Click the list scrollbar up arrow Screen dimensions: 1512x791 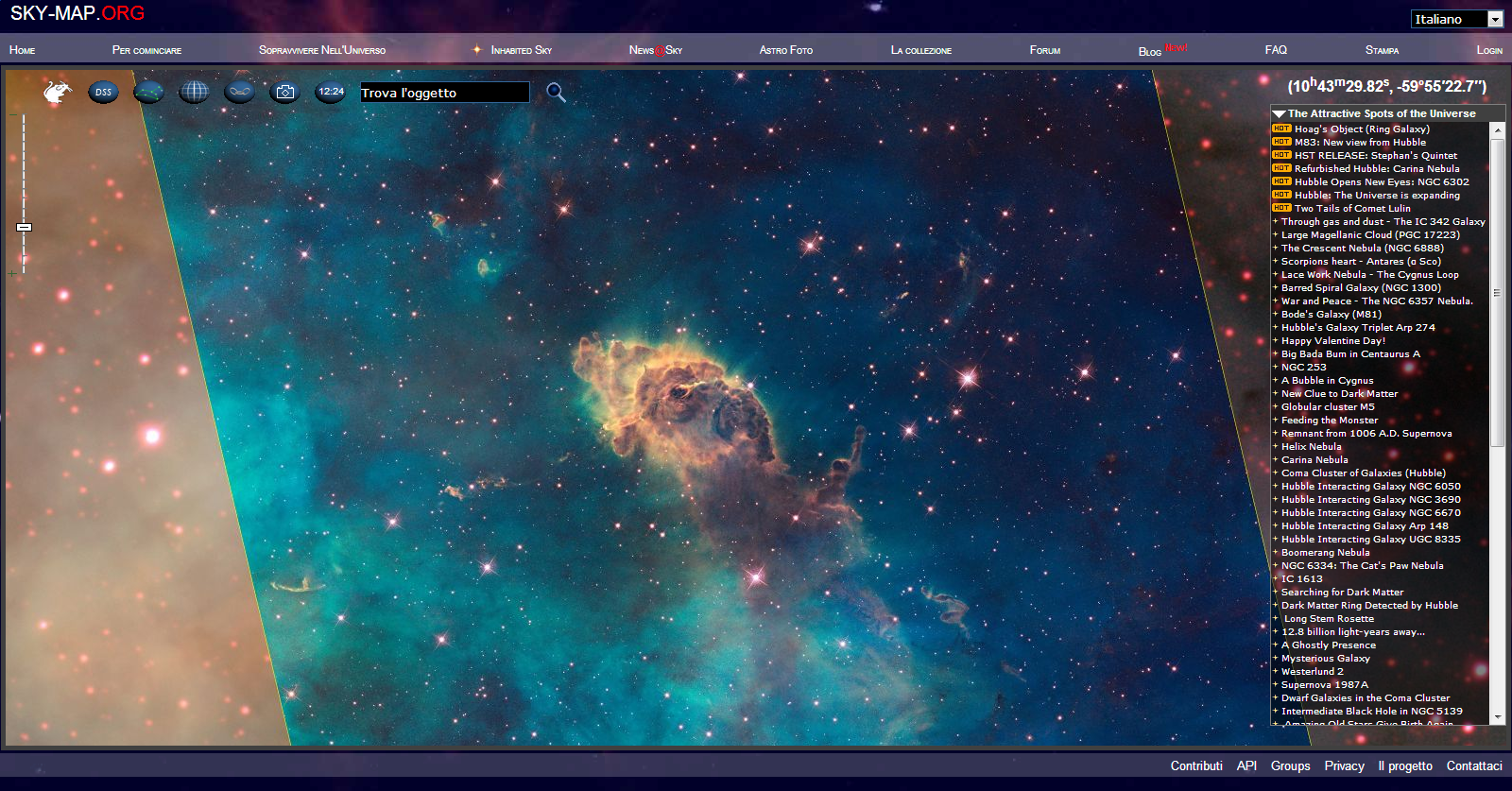pyautogui.click(x=1497, y=131)
